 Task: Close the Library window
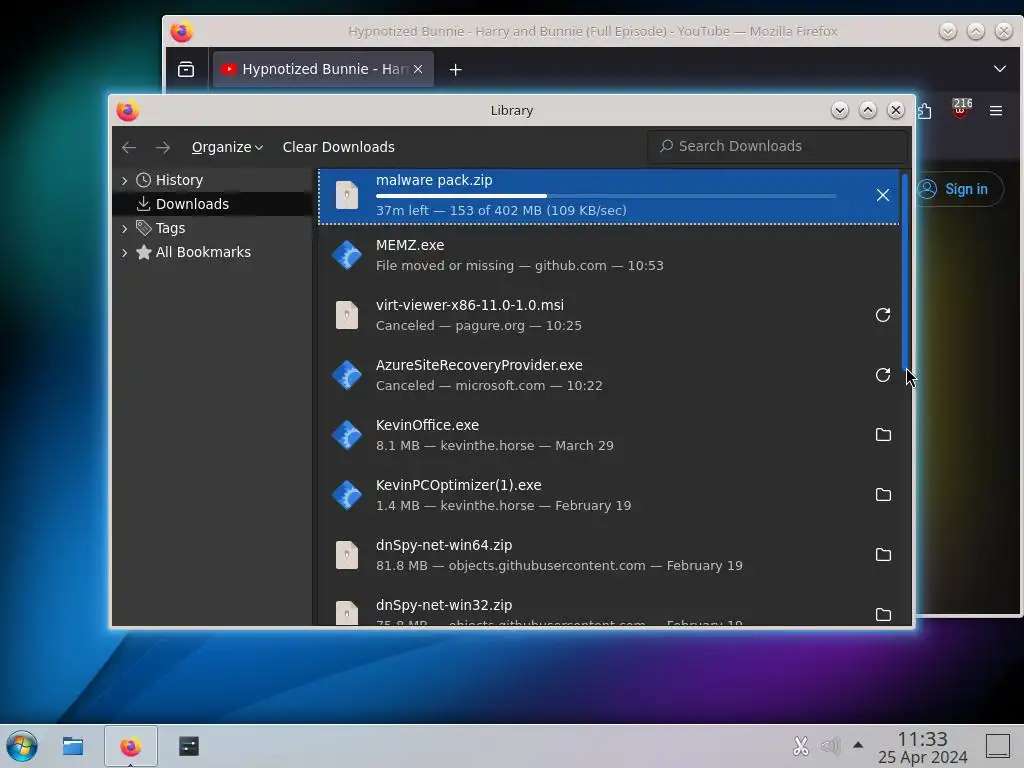point(896,110)
